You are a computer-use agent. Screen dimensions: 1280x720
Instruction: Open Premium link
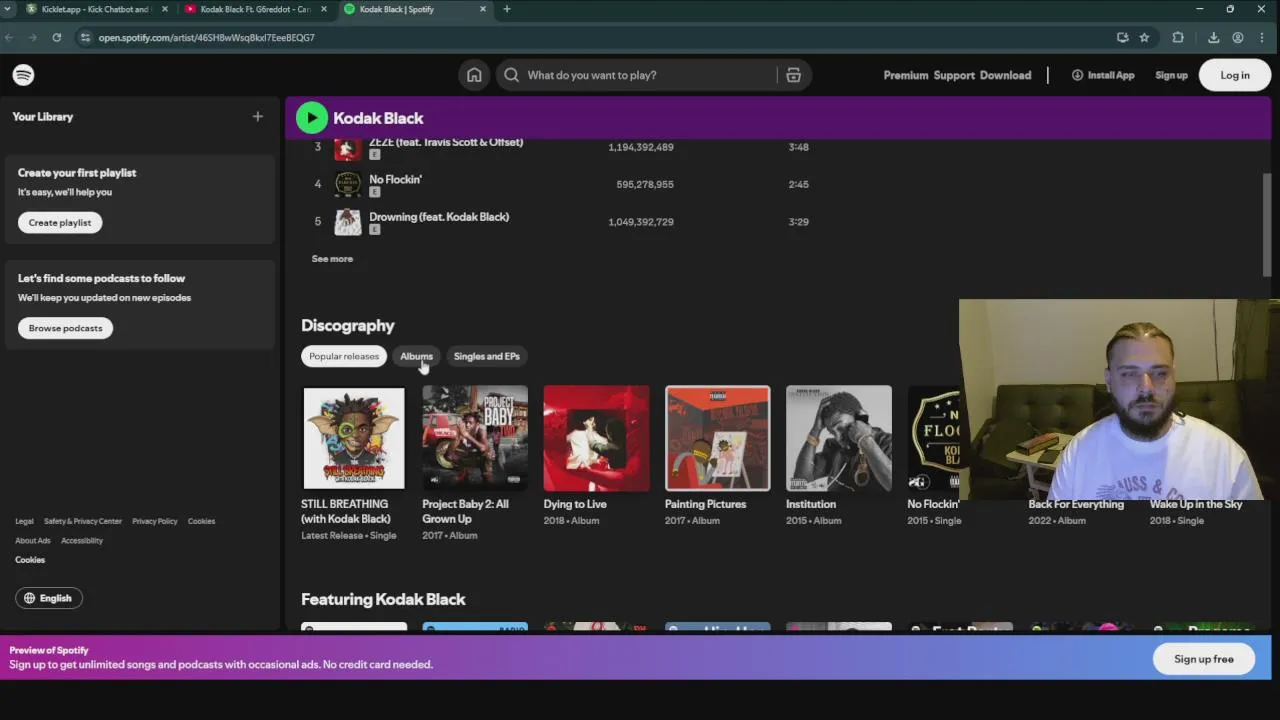(906, 75)
